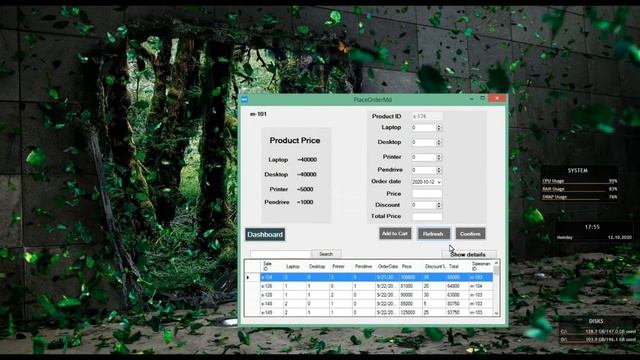Click the Confirm button
The height and width of the screenshot is (360, 640).
470,234
